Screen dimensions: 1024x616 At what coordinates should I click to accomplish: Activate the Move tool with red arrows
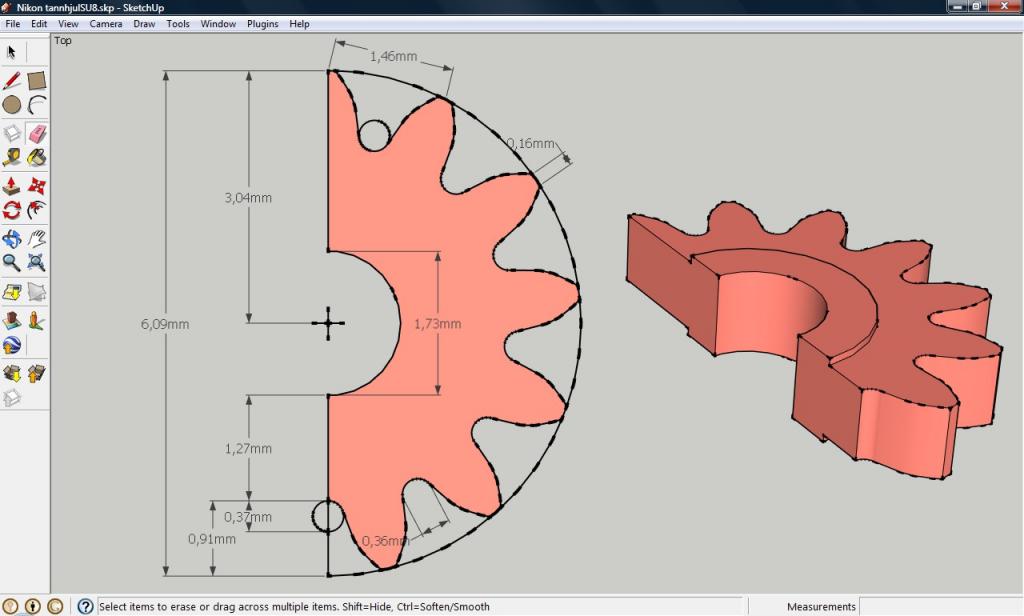pos(37,186)
